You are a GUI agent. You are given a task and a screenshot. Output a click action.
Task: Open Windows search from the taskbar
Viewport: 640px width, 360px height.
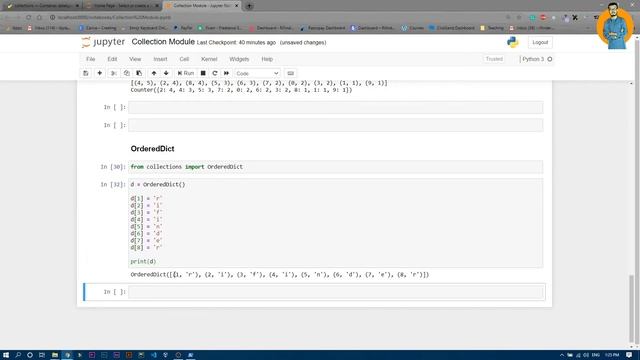coord(18,355)
